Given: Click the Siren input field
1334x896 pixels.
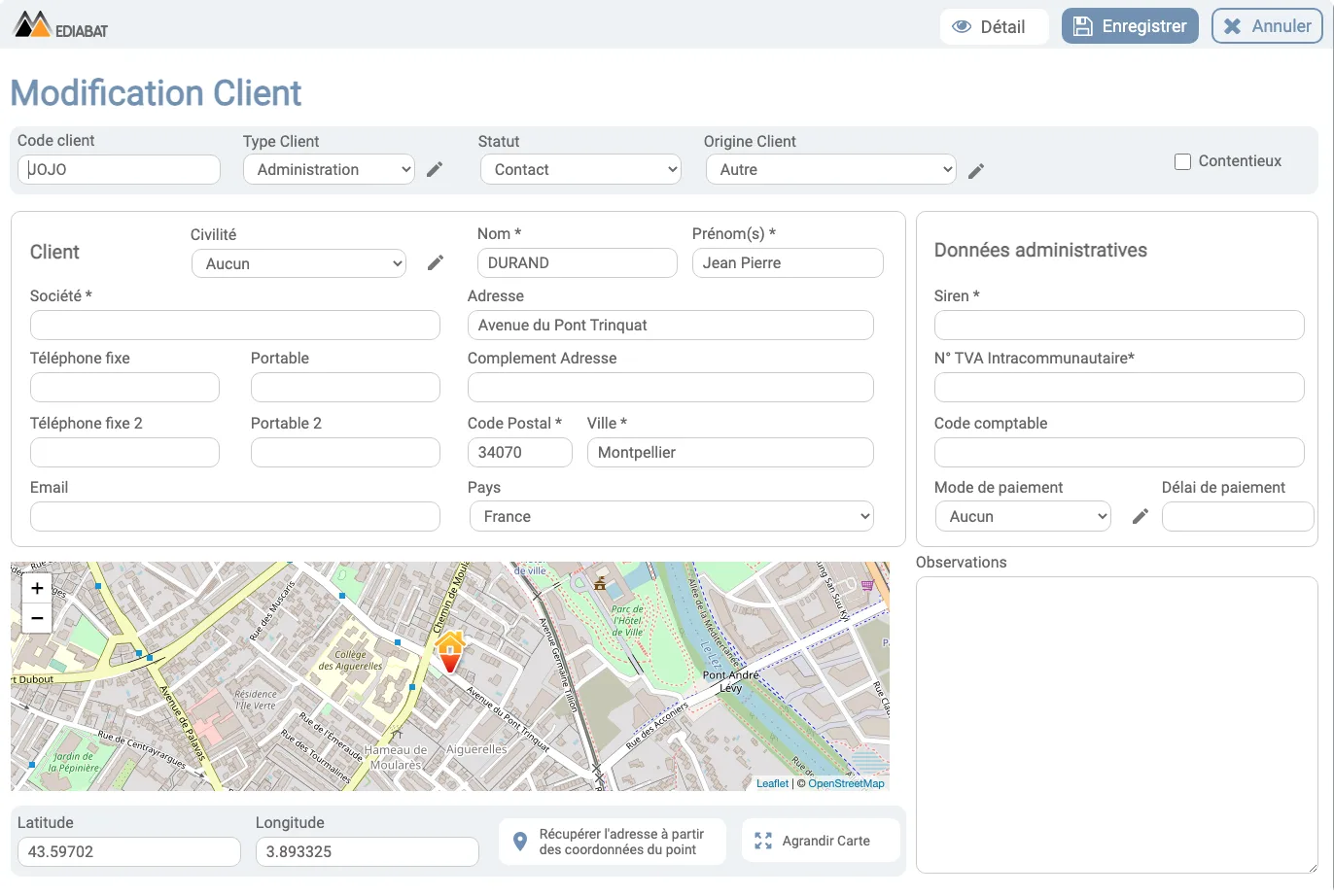Looking at the screenshot, I should [1119, 325].
